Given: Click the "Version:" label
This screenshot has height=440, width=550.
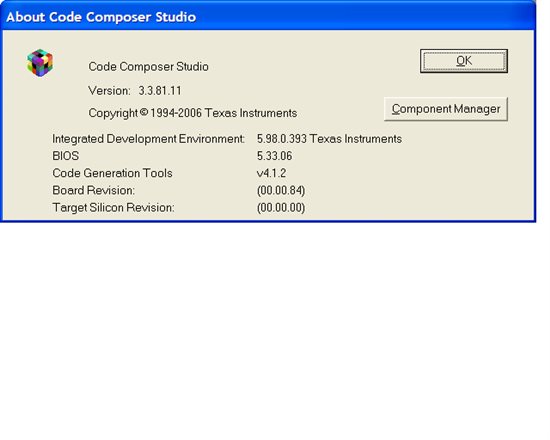Looking at the screenshot, I should pyautogui.click(x=109, y=91).
